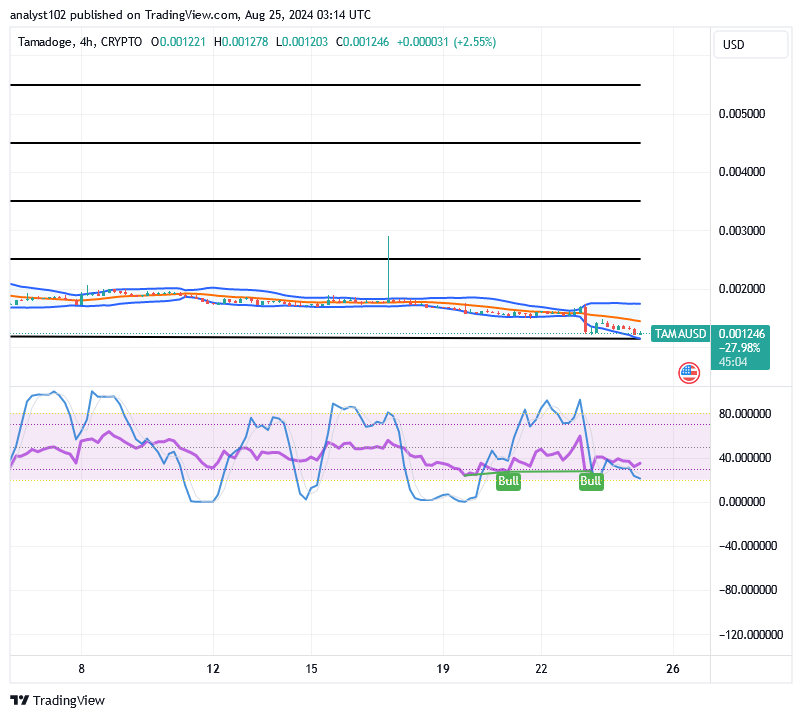This screenshot has width=802, height=718.
Task: Click the low value L0.001203
Action: click(302, 42)
